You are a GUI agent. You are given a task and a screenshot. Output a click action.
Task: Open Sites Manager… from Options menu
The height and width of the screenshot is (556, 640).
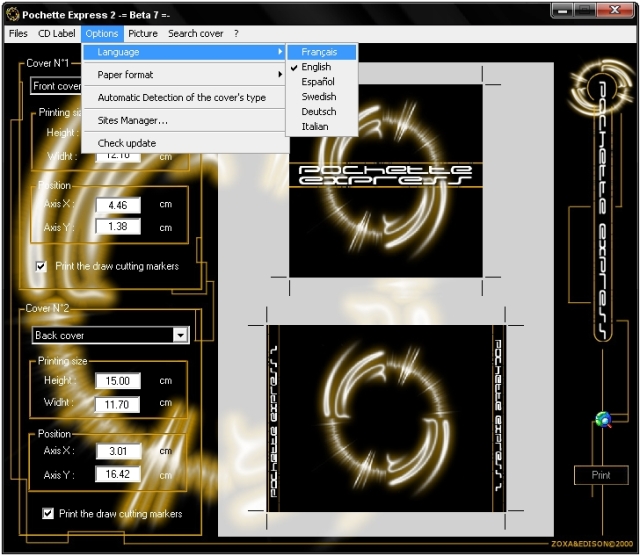pos(184,120)
